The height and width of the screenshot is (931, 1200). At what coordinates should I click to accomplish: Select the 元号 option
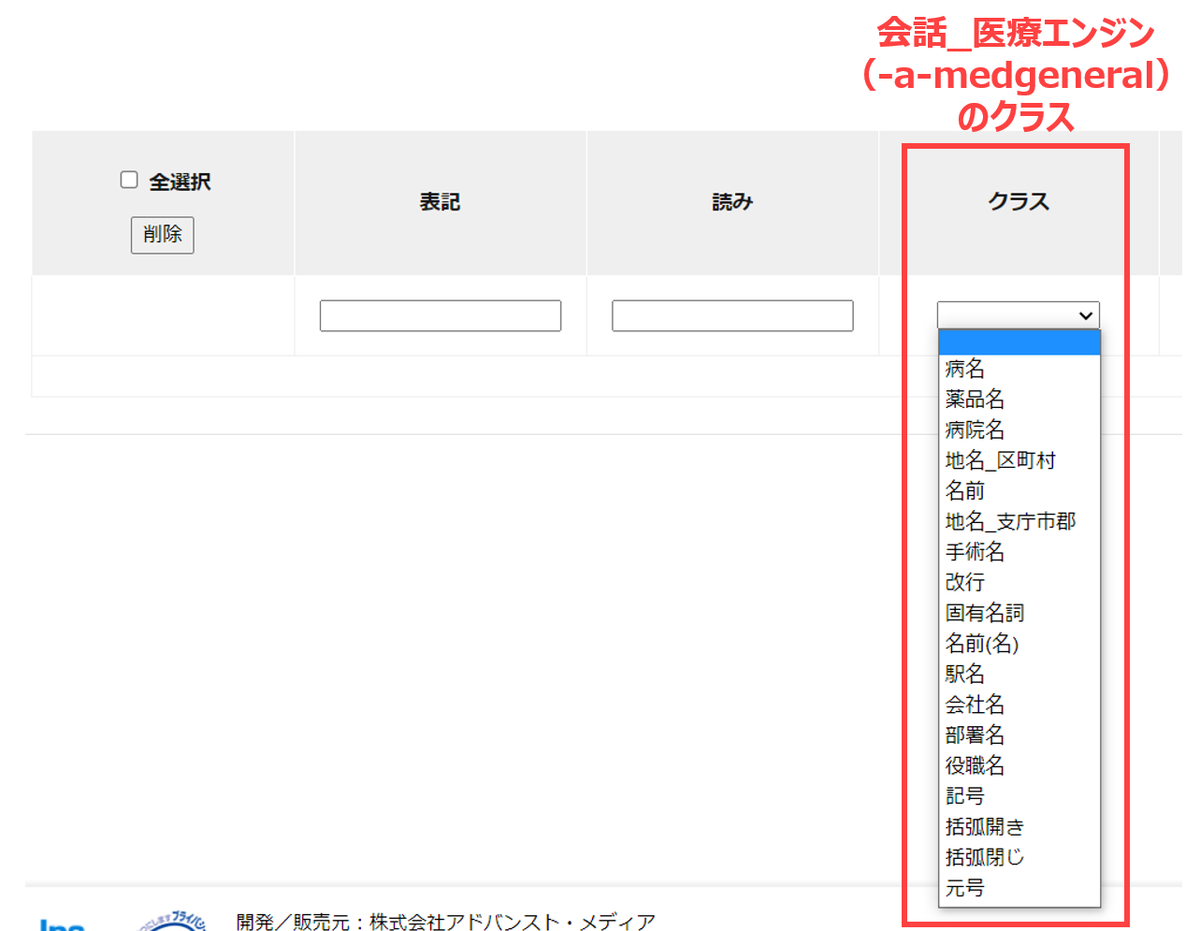(x=1019, y=888)
